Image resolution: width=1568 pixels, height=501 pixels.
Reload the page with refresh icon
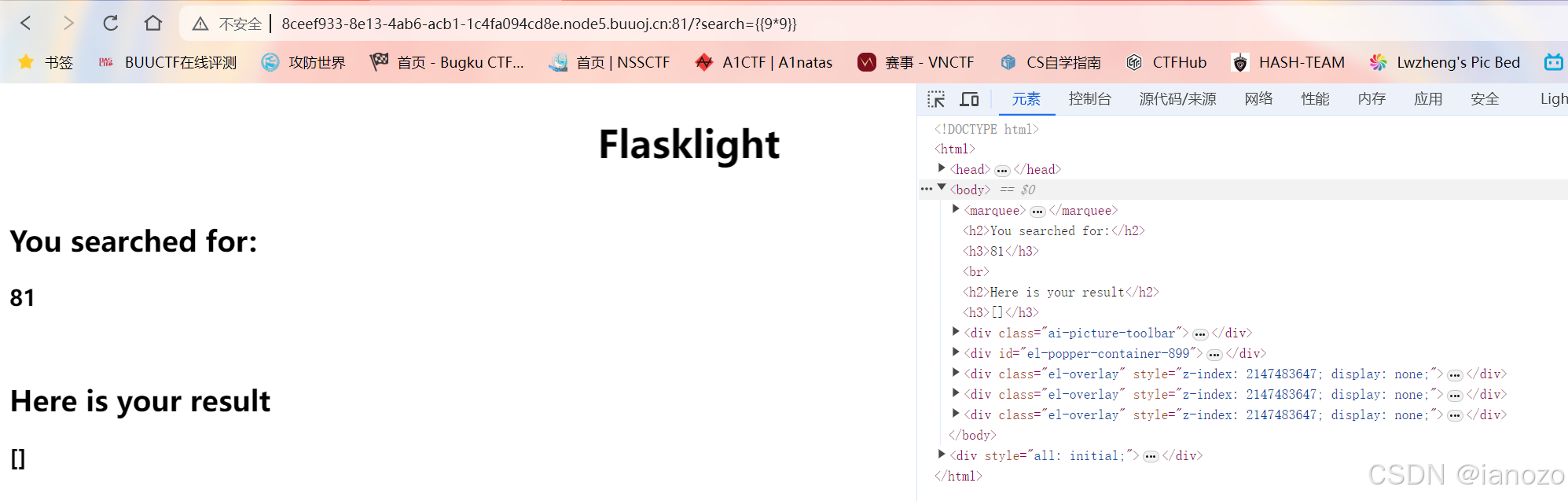[x=111, y=24]
